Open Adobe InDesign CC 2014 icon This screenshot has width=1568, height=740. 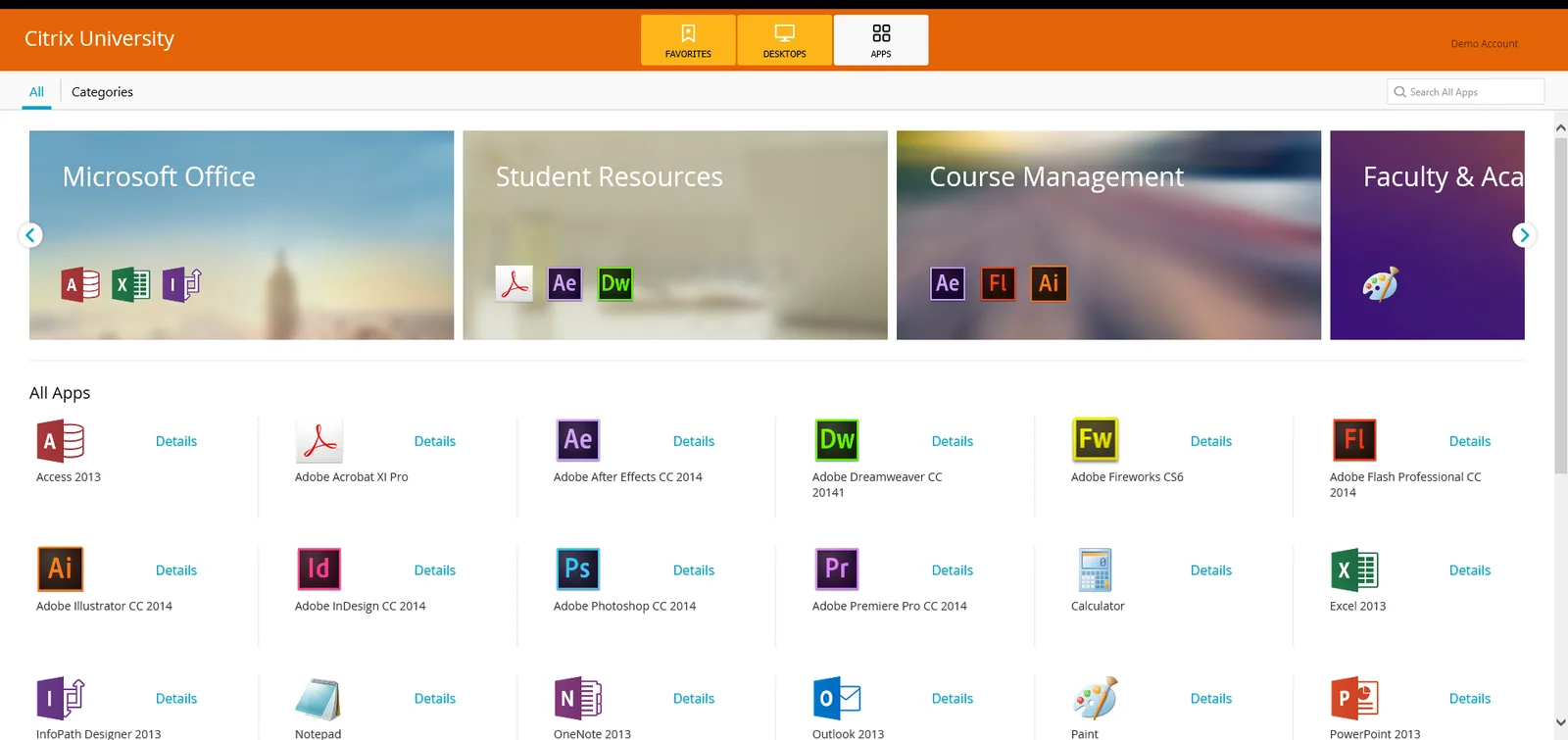[318, 569]
